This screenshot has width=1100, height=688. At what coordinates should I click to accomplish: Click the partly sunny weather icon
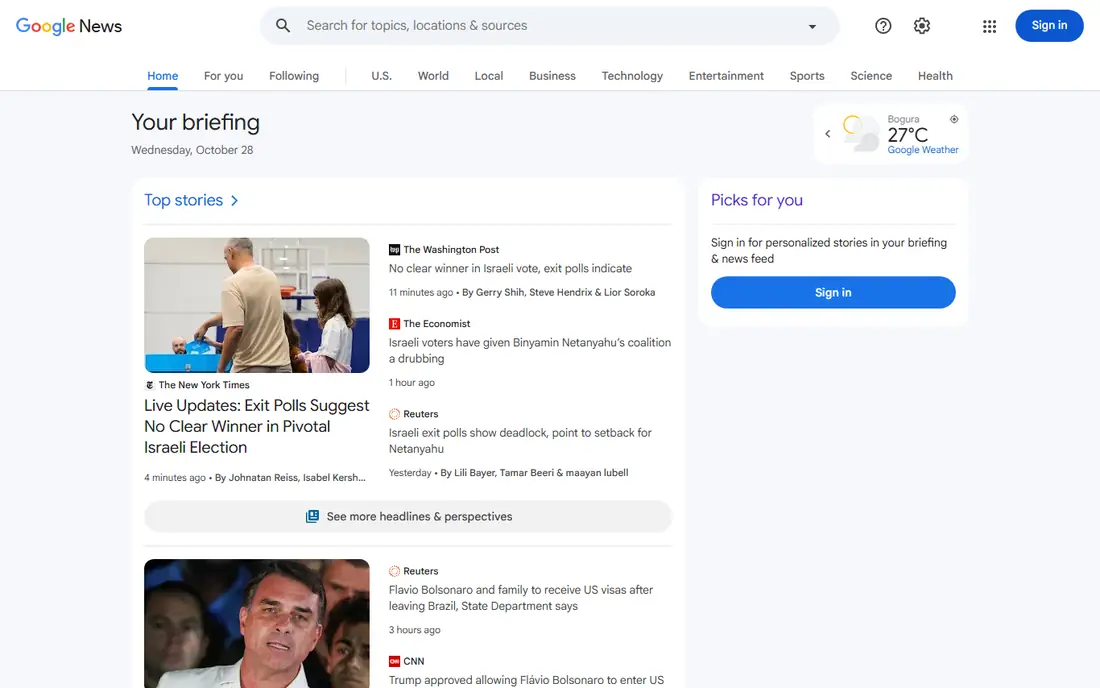tap(861, 133)
